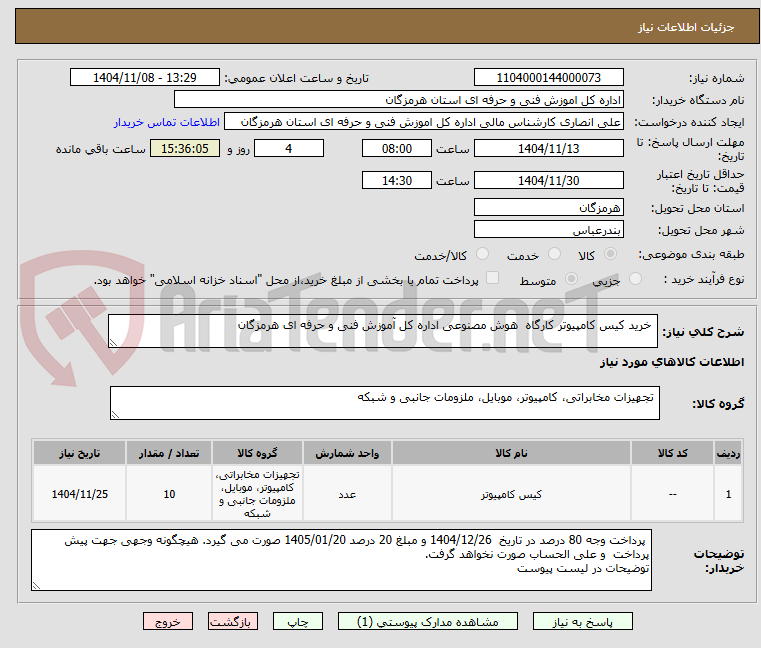Select the کالا radio button
The image size is (761, 648).
point(611,254)
